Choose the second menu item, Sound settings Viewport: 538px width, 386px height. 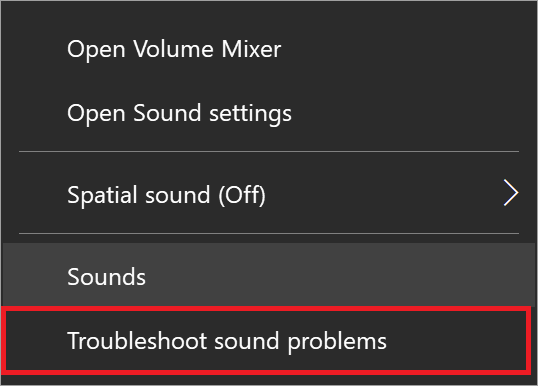[x=269, y=113]
